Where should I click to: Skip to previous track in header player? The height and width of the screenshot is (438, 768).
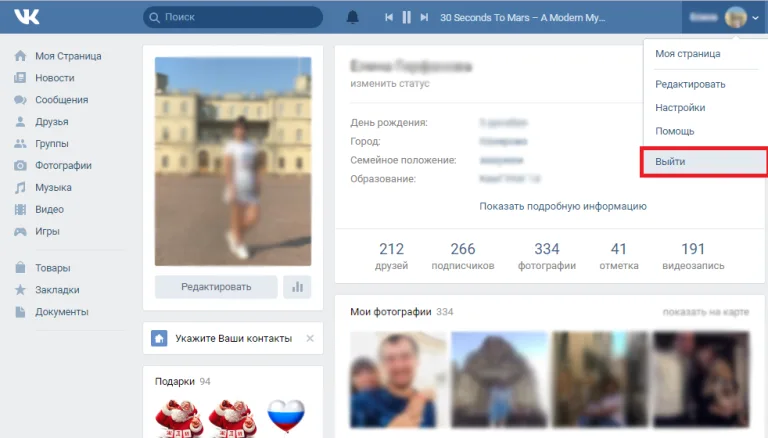[x=389, y=17]
